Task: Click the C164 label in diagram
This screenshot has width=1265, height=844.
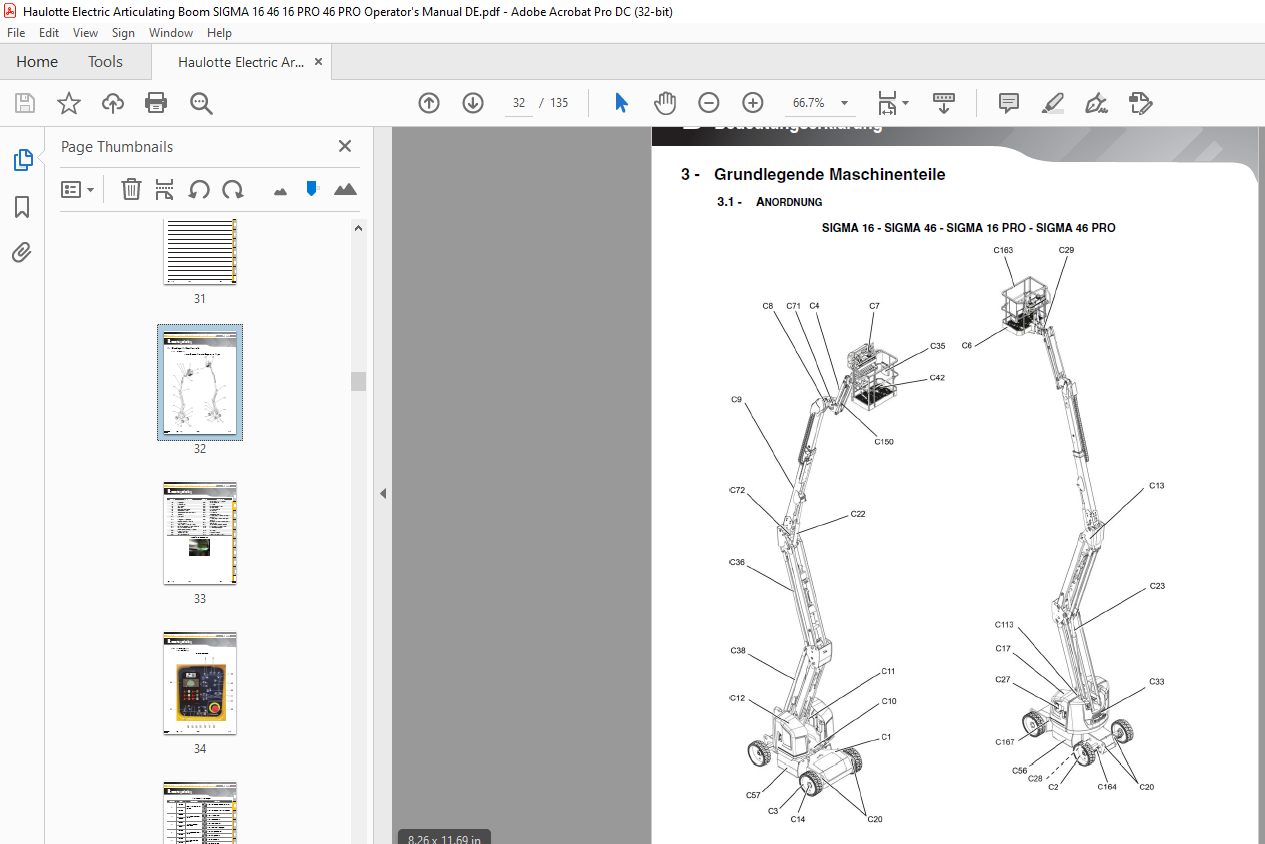Action: [x=1107, y=787]
